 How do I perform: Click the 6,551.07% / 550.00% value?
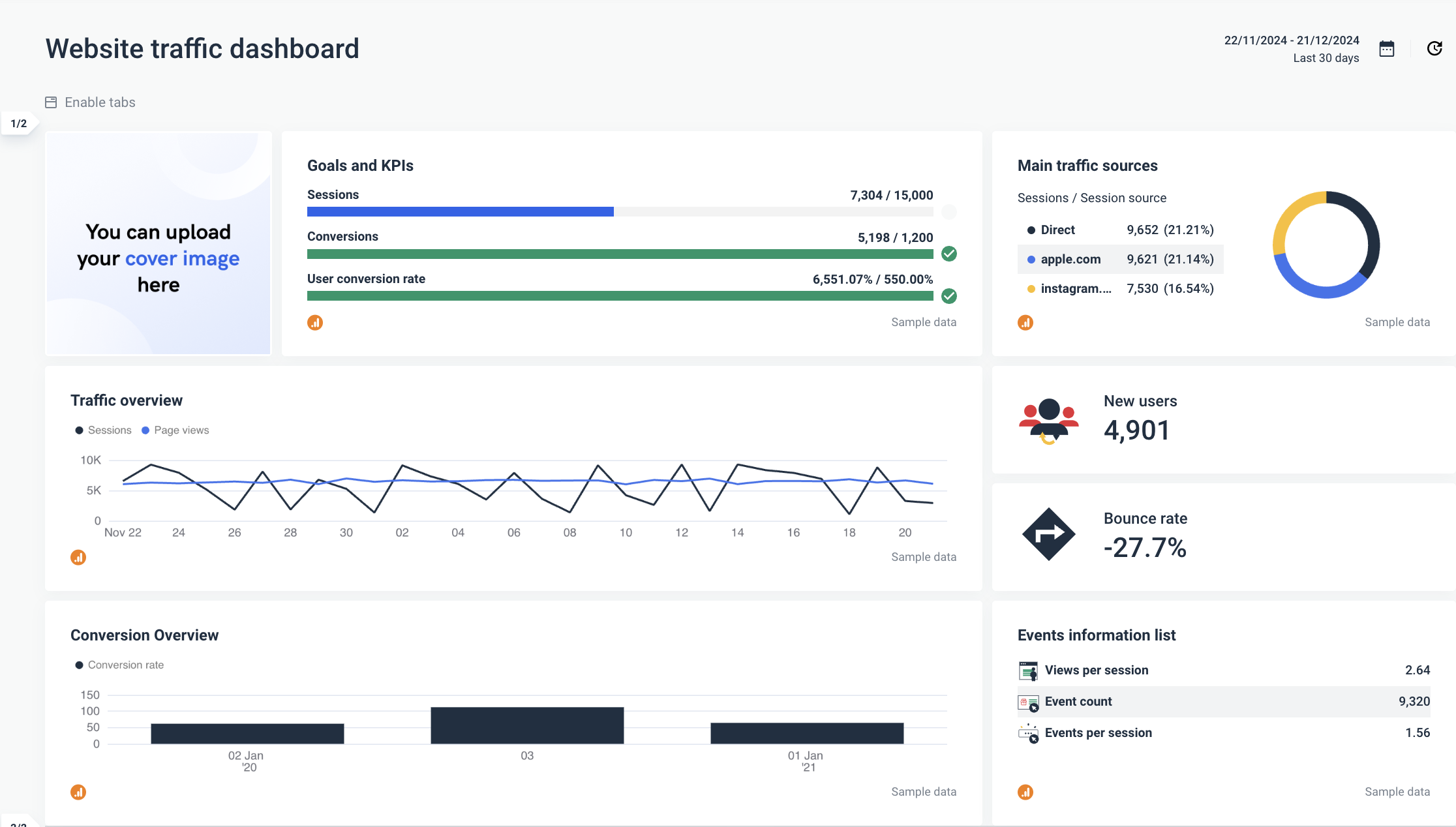click(873, 279)
